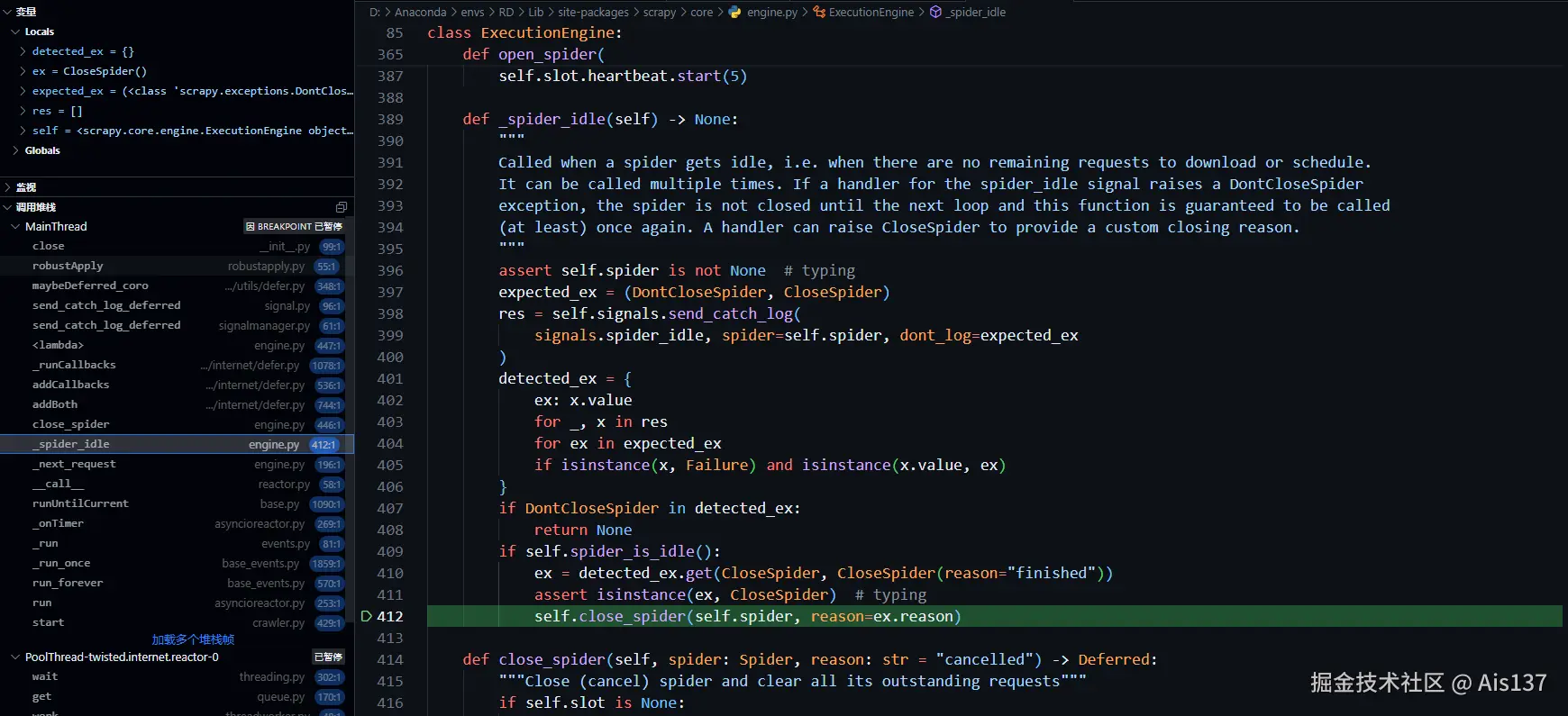Click the ExecutionEngine breadcrumb segment
The height and width of the screenshot is (716, 1568).
pyautogui.click(x=871, y=12)
